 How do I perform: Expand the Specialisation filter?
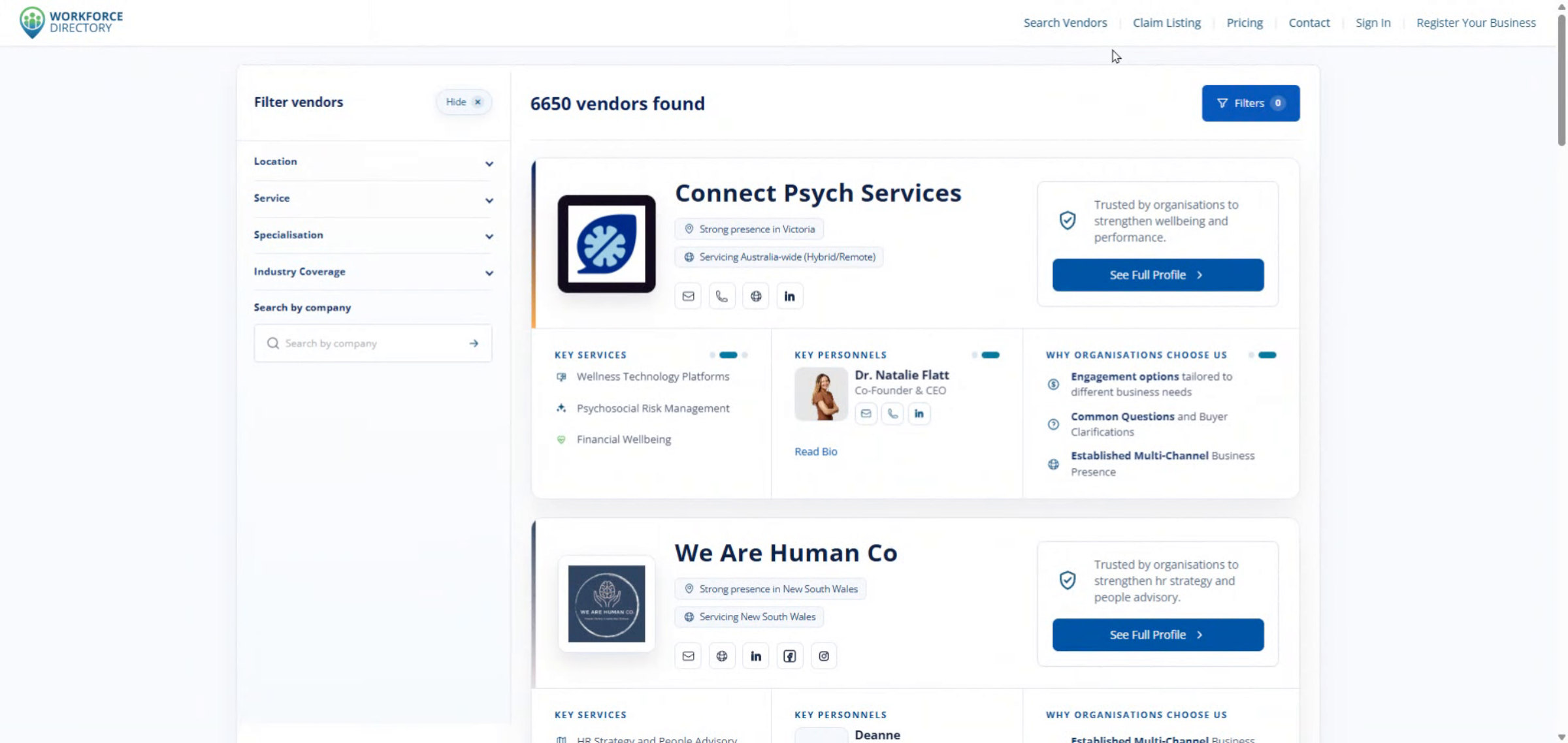[373, 235]
